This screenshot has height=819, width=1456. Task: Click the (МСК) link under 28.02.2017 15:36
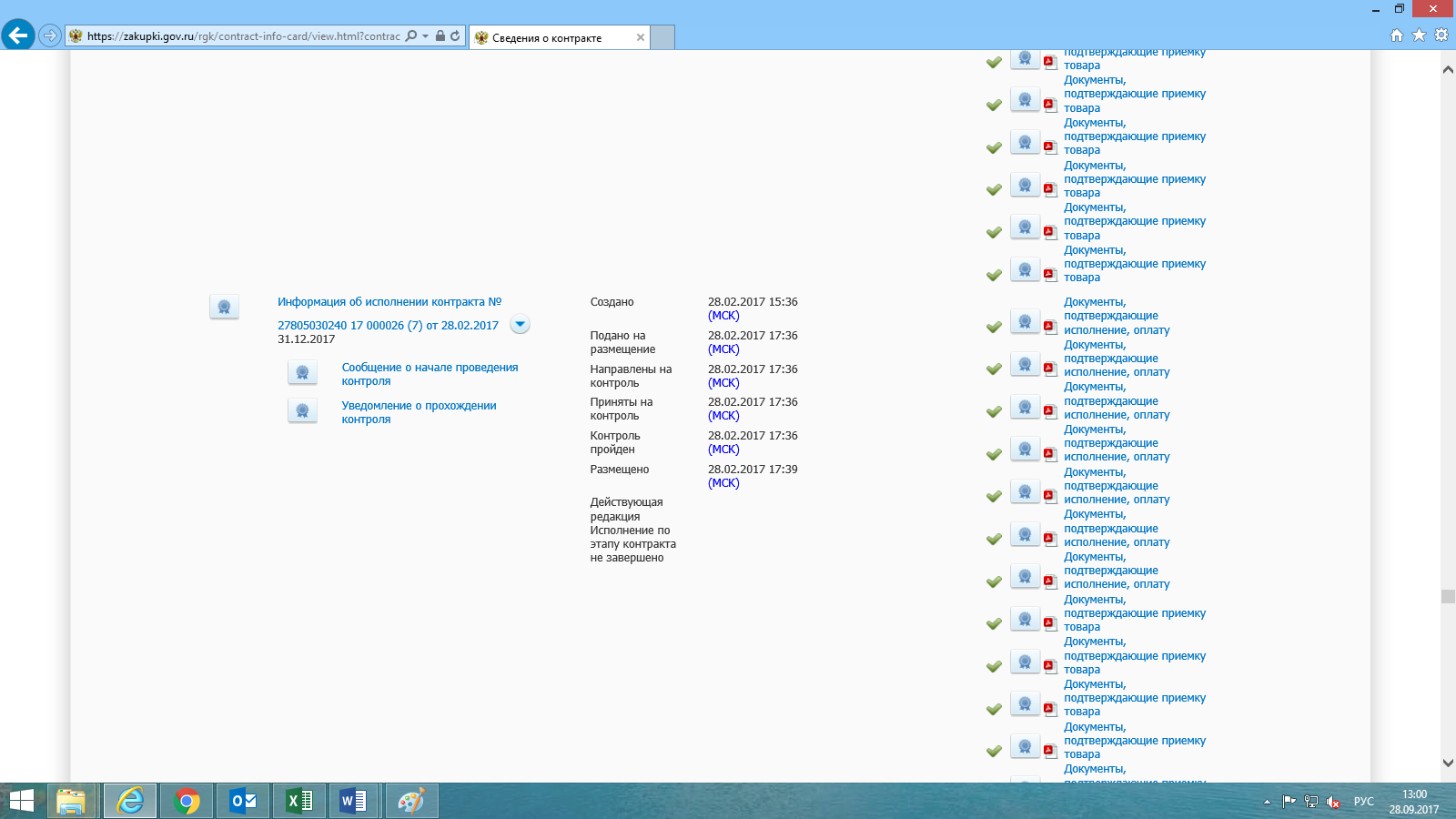click(x=723, y=316)
